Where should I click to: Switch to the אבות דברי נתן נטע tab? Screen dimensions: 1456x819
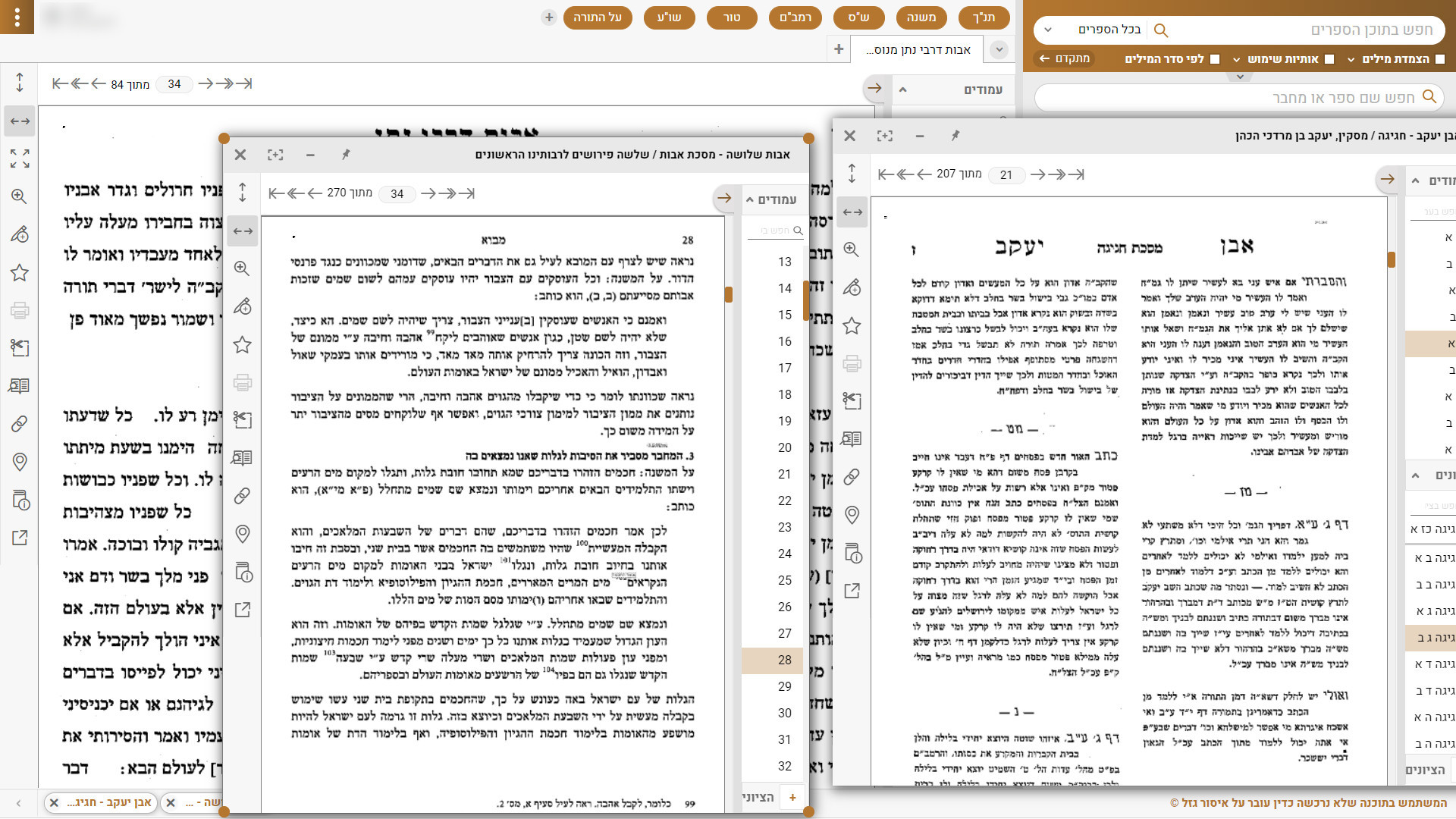[x=918, y=50]
